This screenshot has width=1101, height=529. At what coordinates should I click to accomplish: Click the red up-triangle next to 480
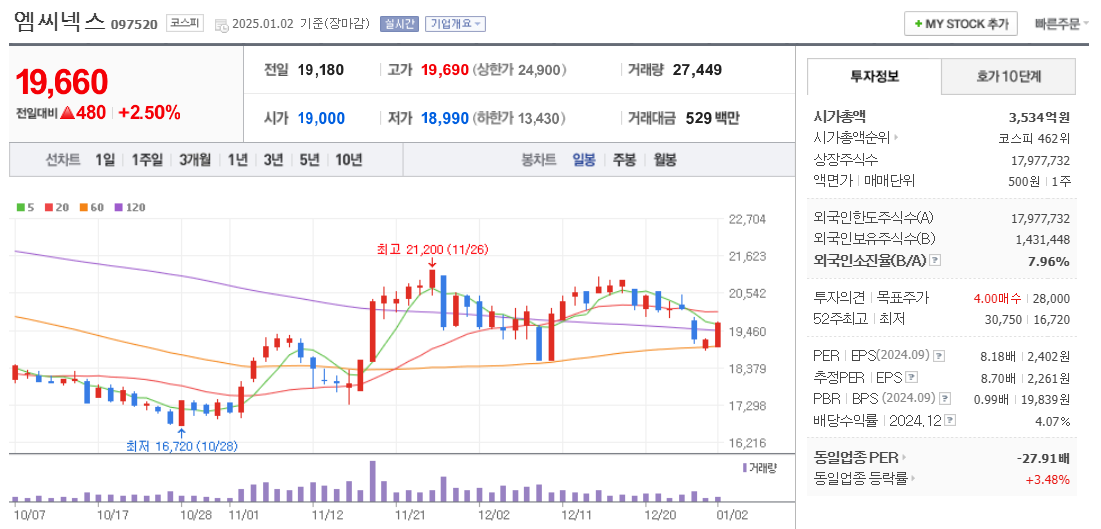coord(67,112)
